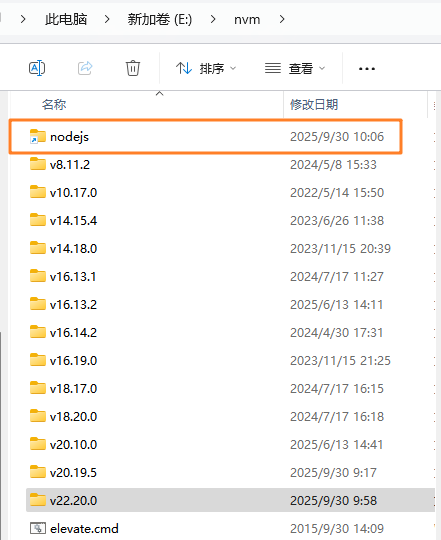Sort by the 修改日期 column header

[x=314, y=104]
